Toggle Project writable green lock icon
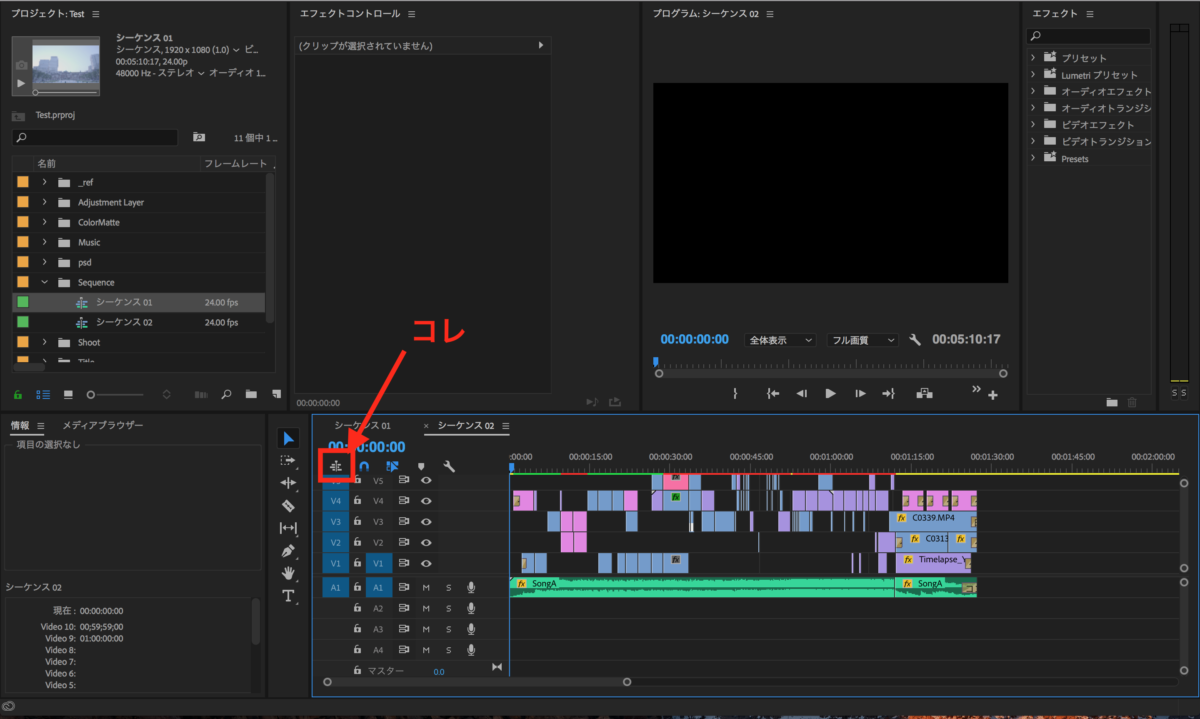 coord(18,394)
